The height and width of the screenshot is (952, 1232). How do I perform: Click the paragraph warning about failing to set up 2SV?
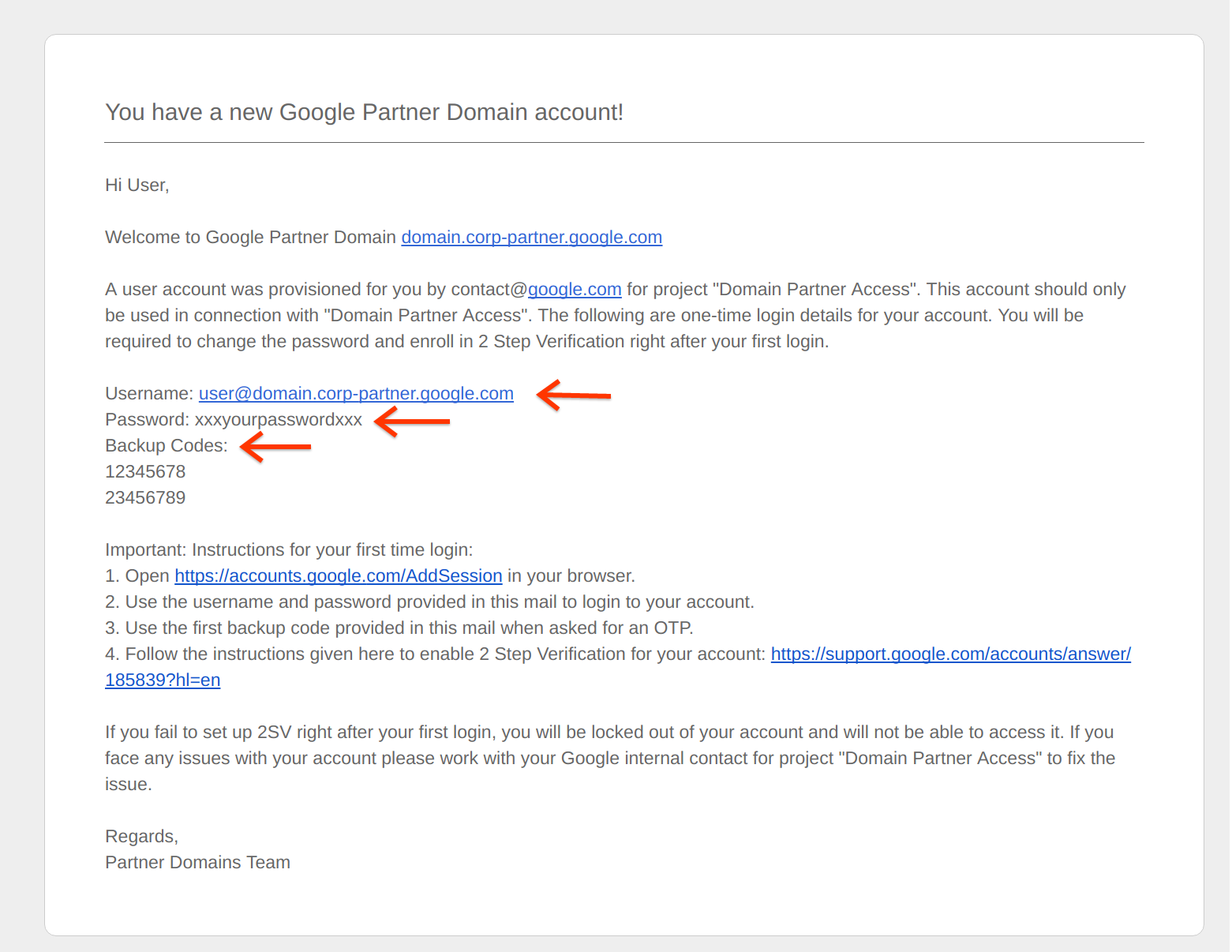pyautogui.click(x=609, y=759)
